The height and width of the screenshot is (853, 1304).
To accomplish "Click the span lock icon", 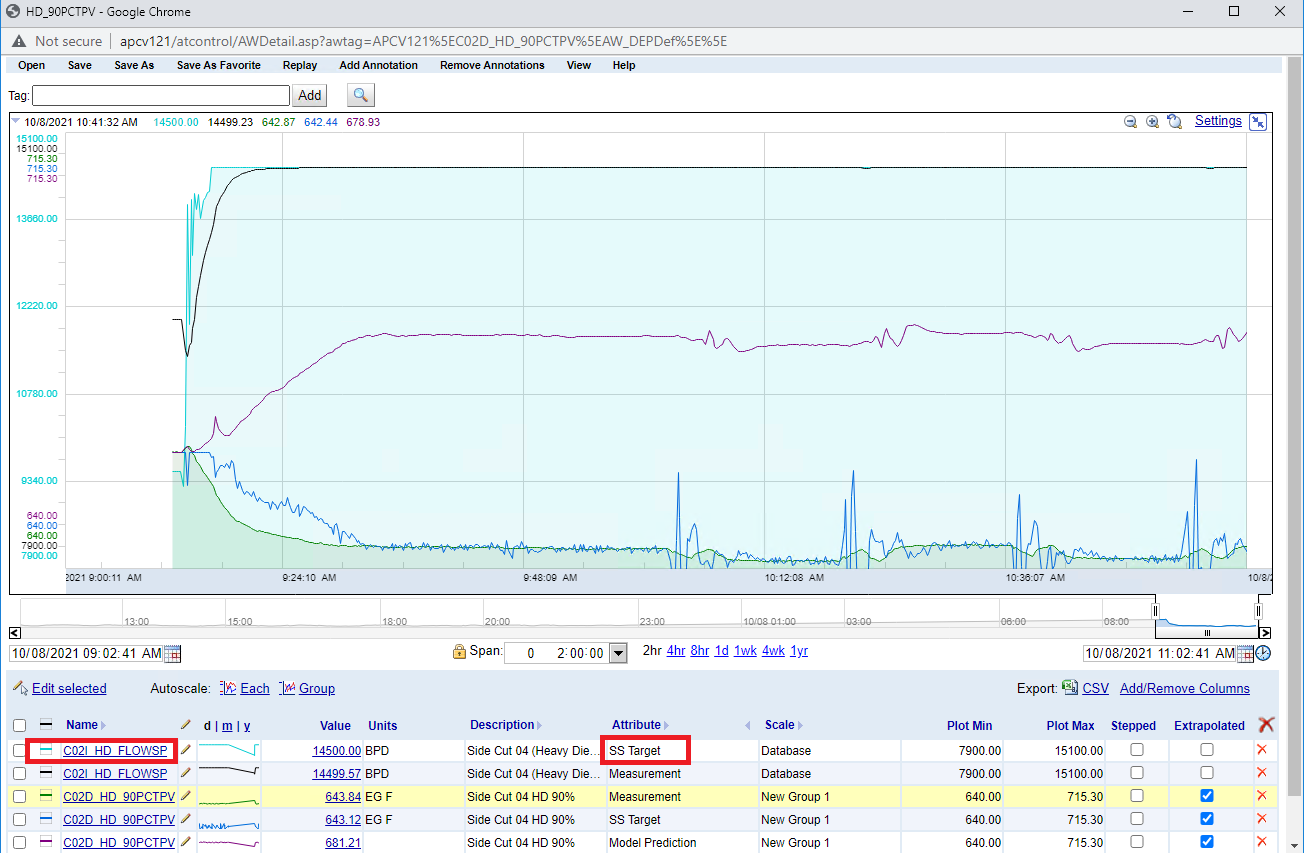I will click(460, 652).
